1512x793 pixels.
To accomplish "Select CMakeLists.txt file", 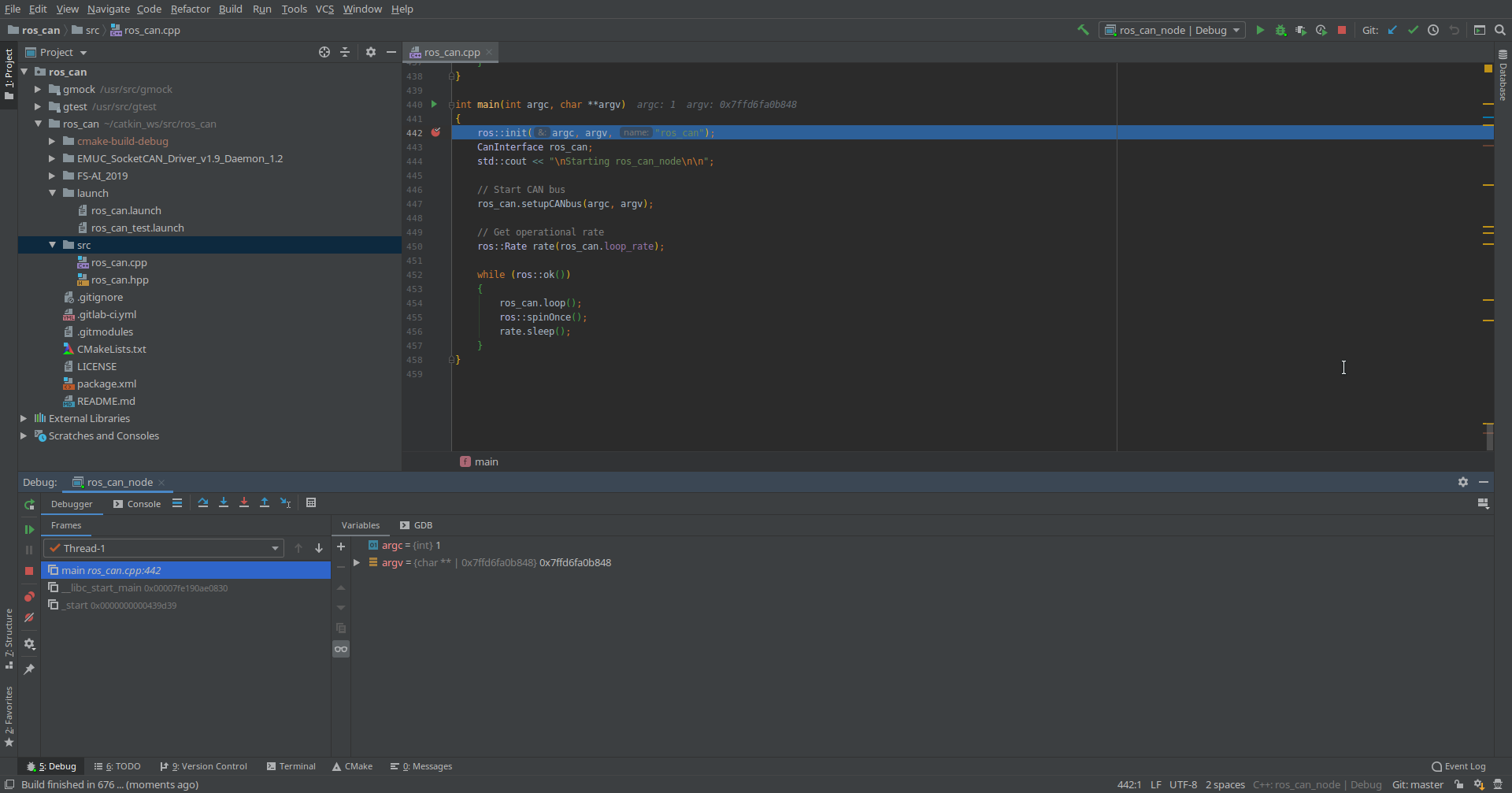I will [x=111, y=349].
